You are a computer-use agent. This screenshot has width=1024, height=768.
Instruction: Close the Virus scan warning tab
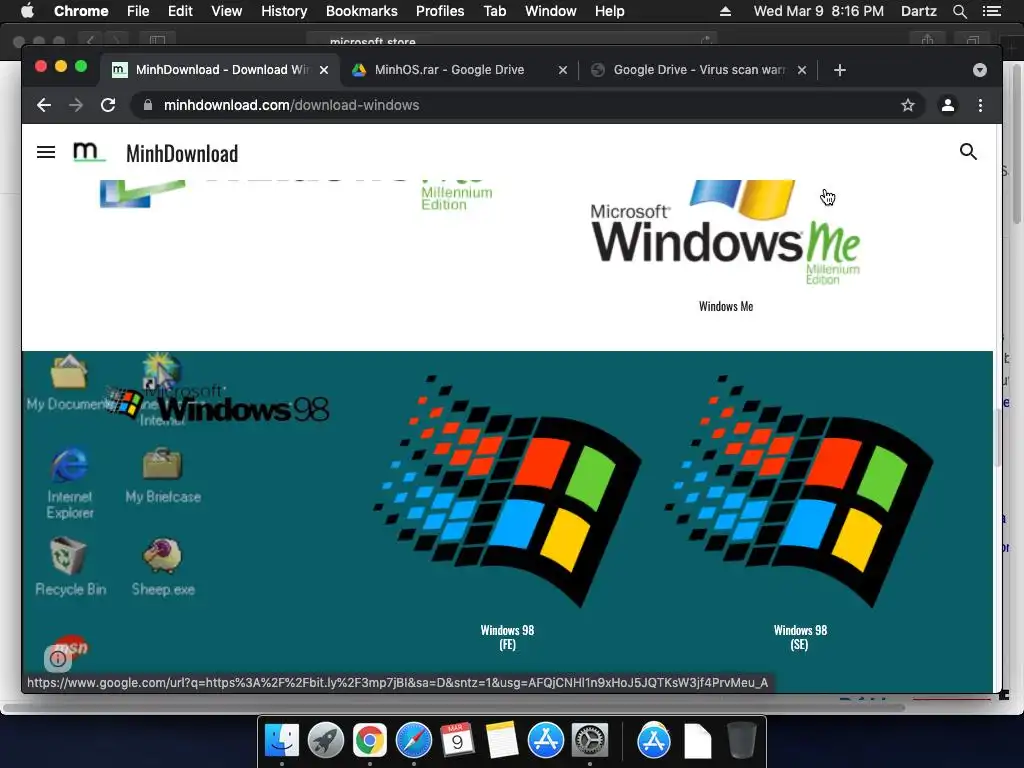coord(802,70)
